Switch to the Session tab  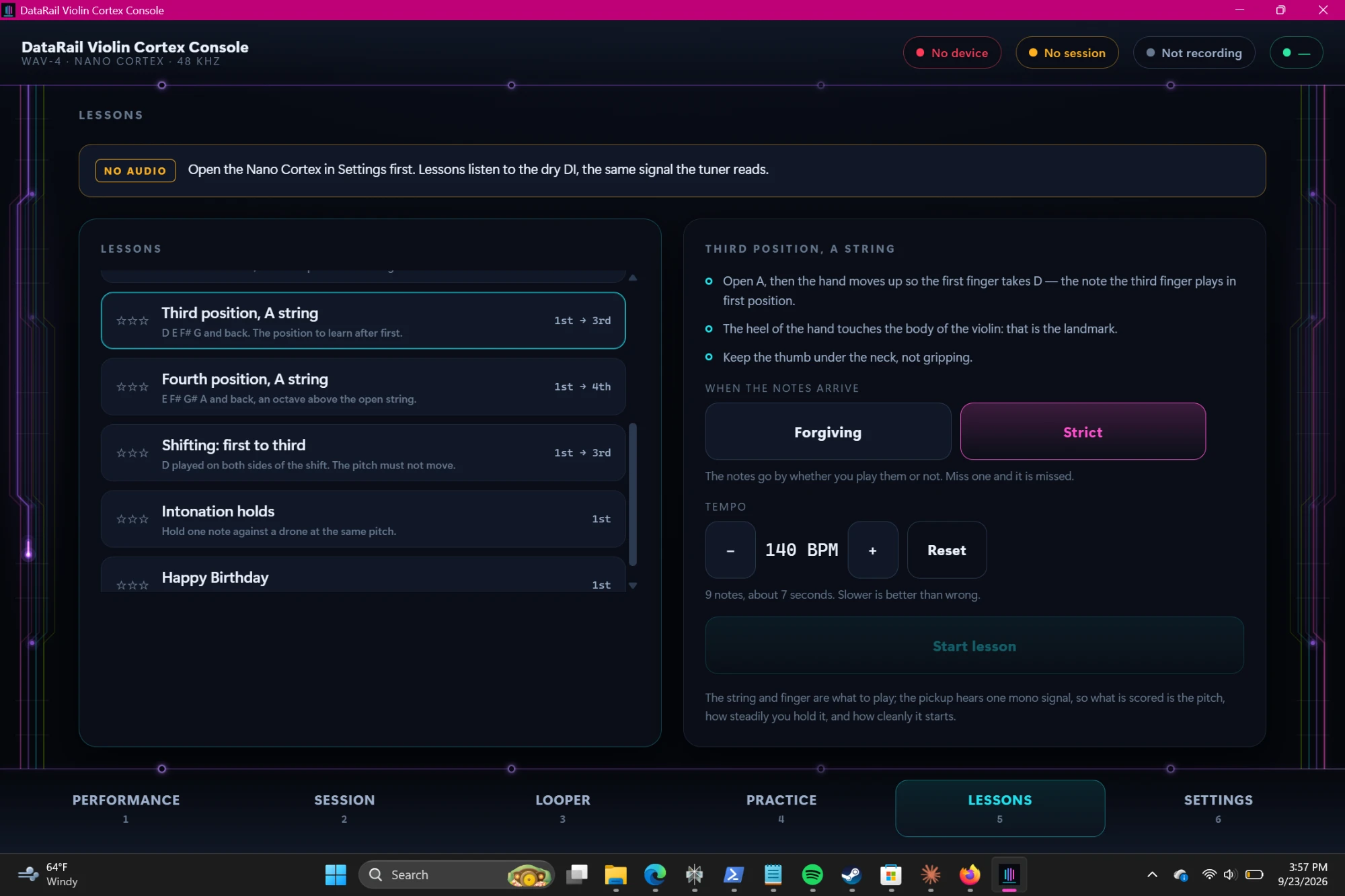coord(344,808)
